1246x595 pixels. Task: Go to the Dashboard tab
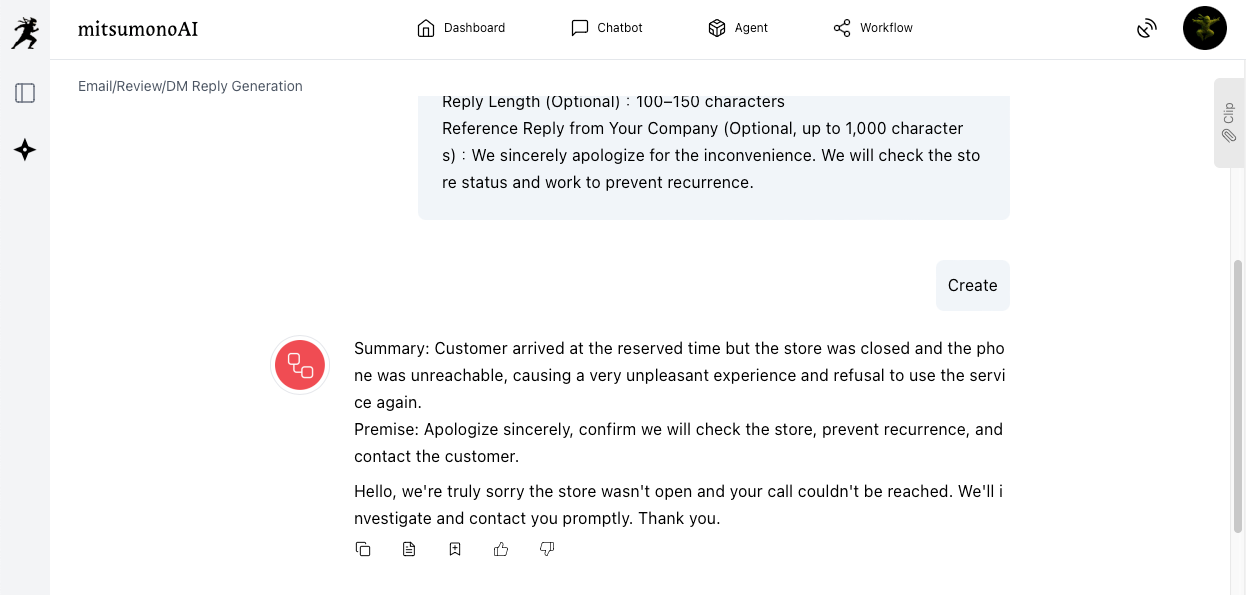tap(461, 28)
